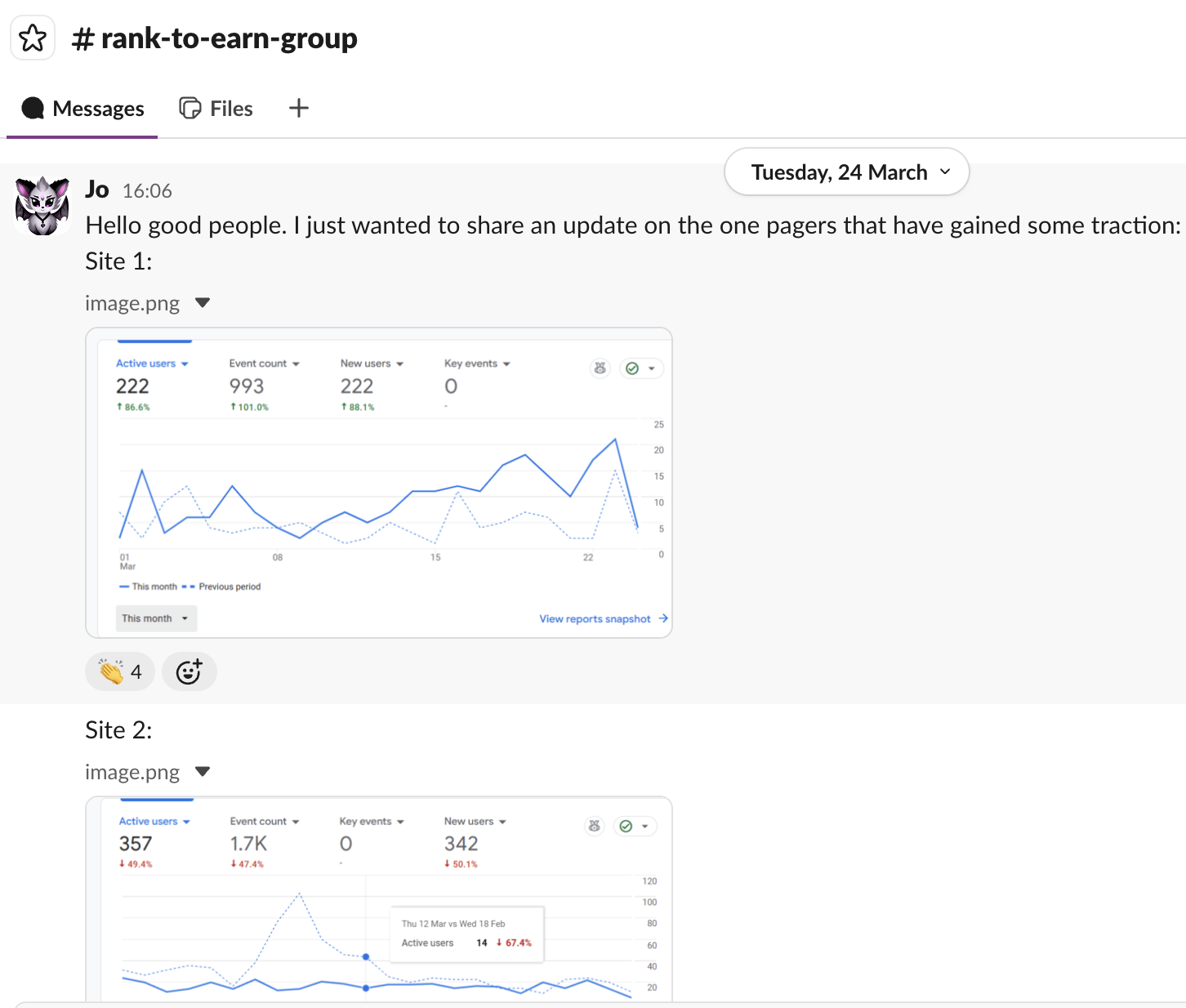Click the insights icon in Site 2 chart
The image size is (1186, 1008).
tap(595, 826)
